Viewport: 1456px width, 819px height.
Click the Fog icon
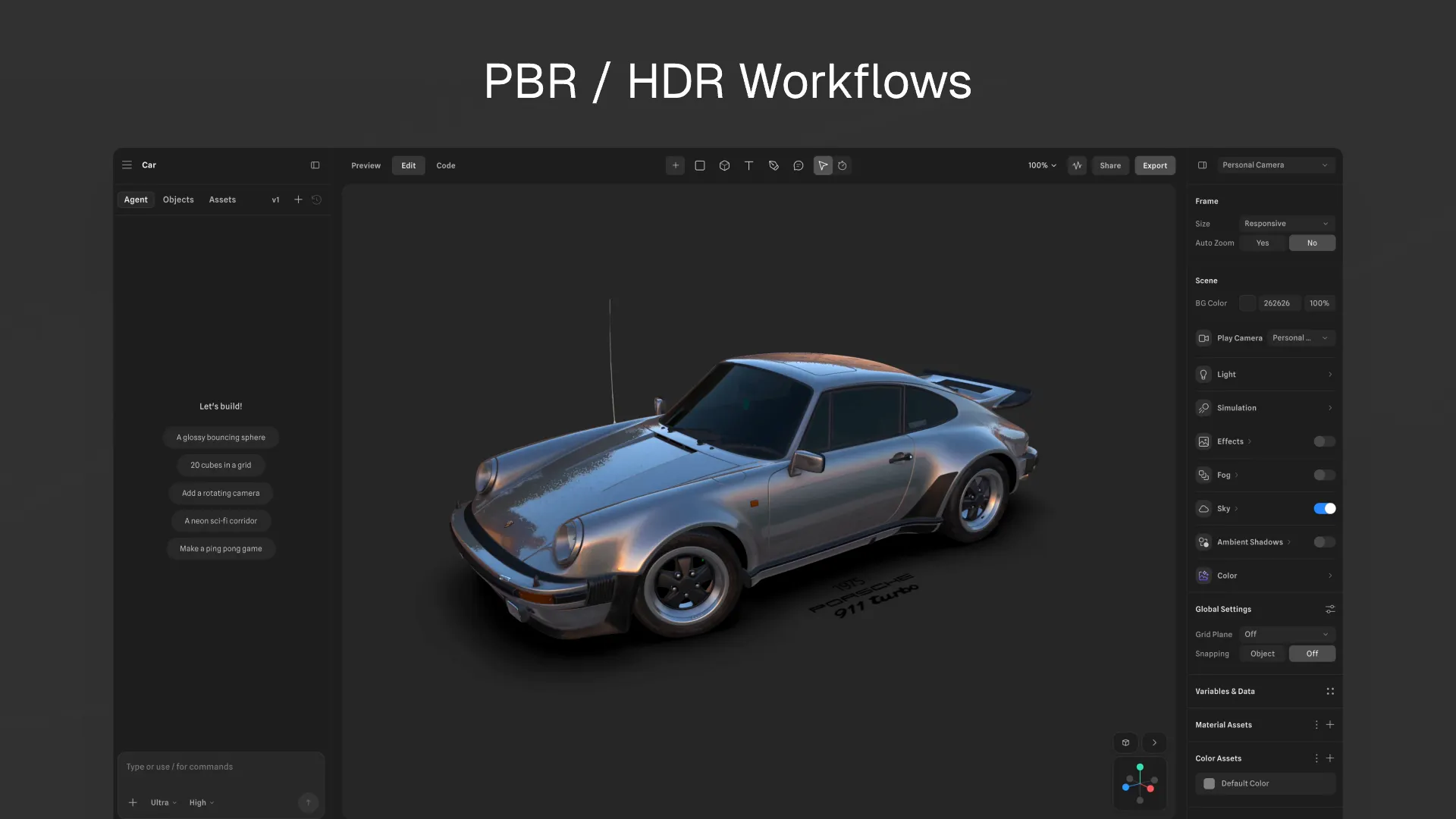coord(1203,475)
